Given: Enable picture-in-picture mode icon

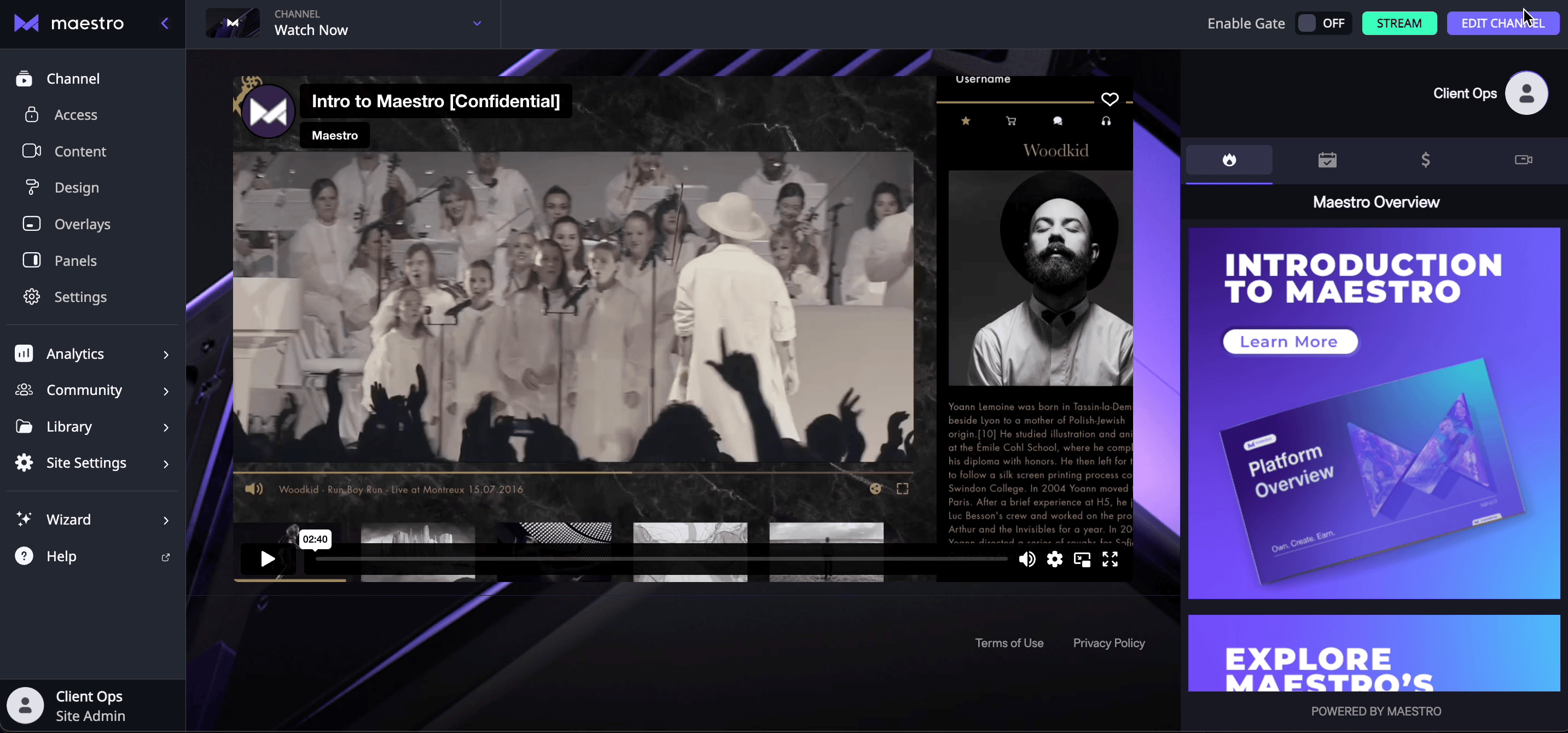Looking at the screenshot, I should pos(1082,559).
